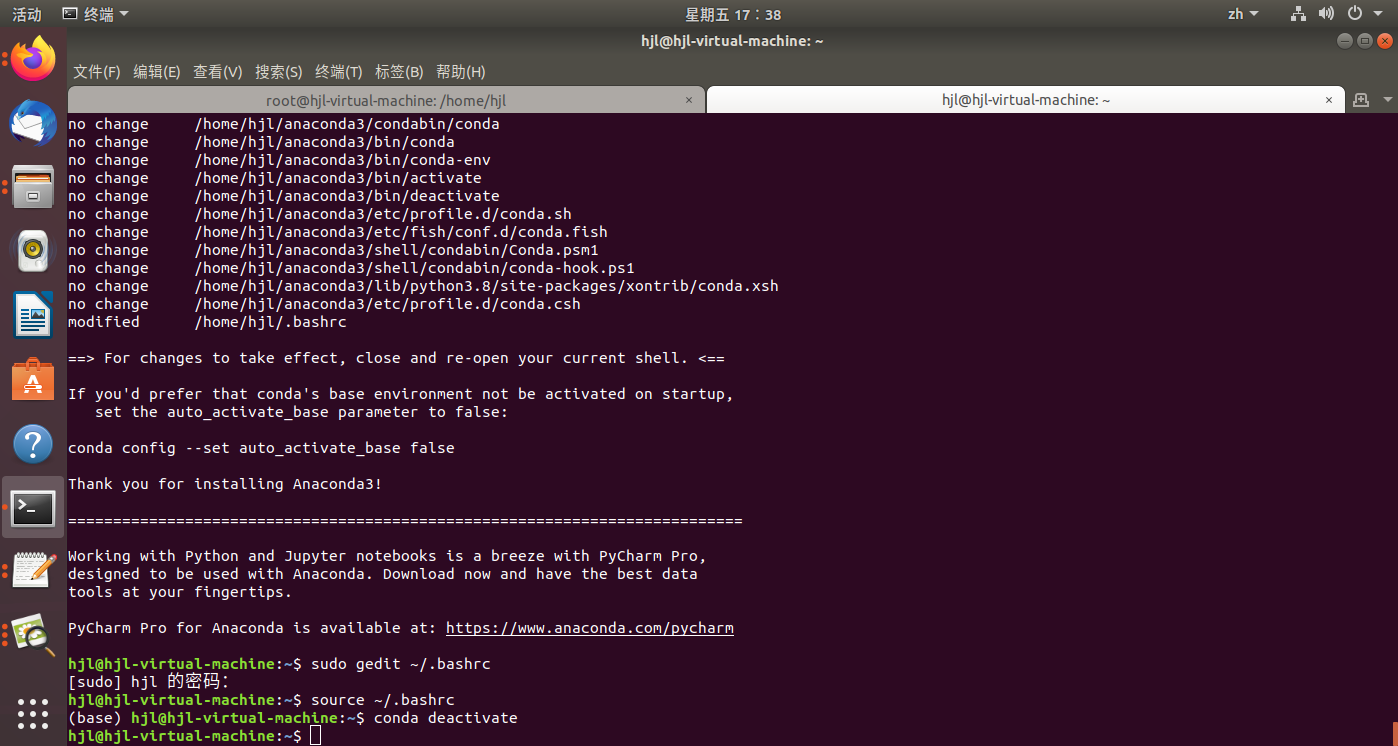
Task: Open the PyCharm Anaconda download link
Action: coord(589,628)
